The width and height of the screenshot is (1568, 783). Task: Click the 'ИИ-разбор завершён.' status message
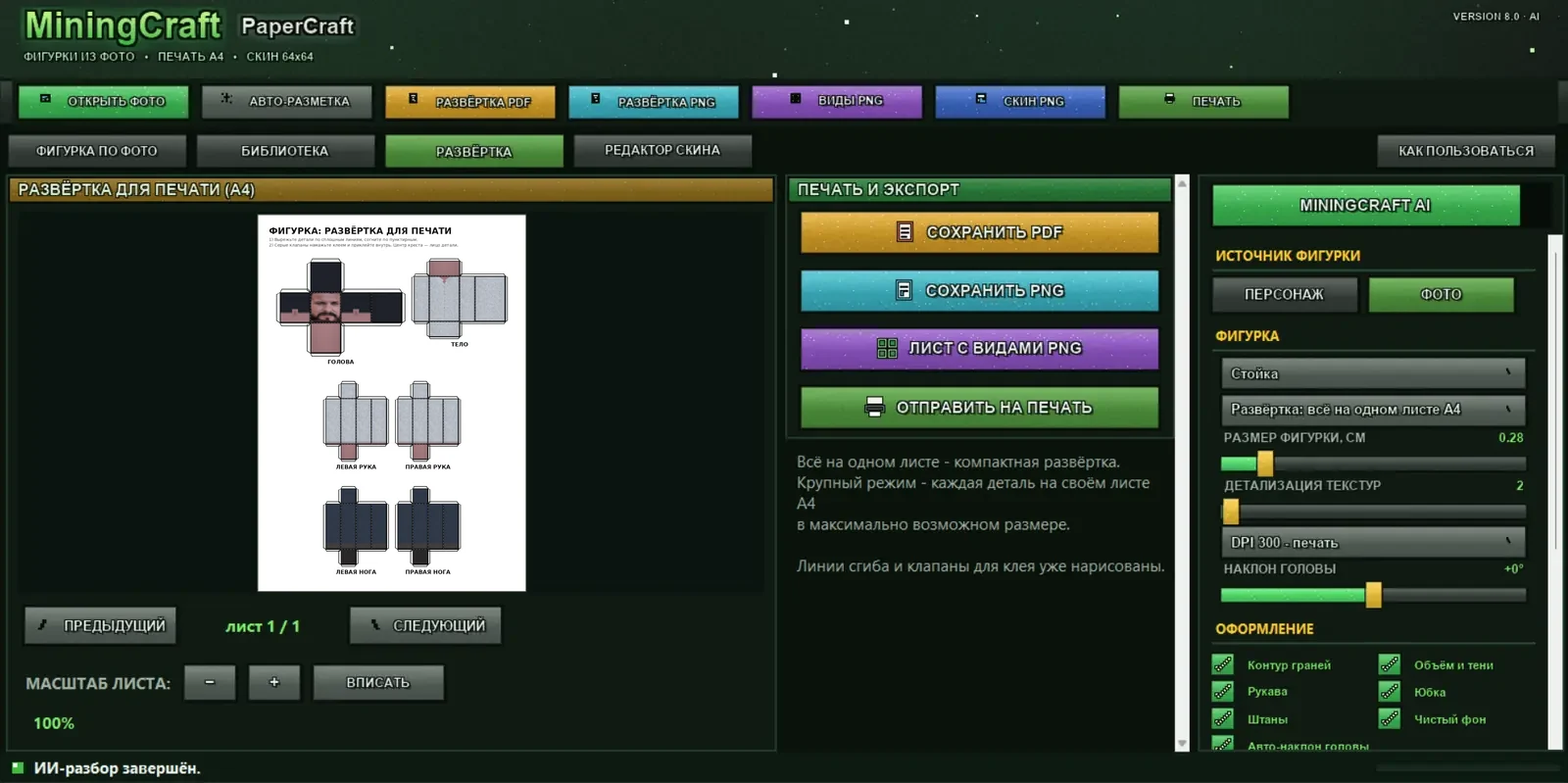pyautogui.click(x=118, y=768)
